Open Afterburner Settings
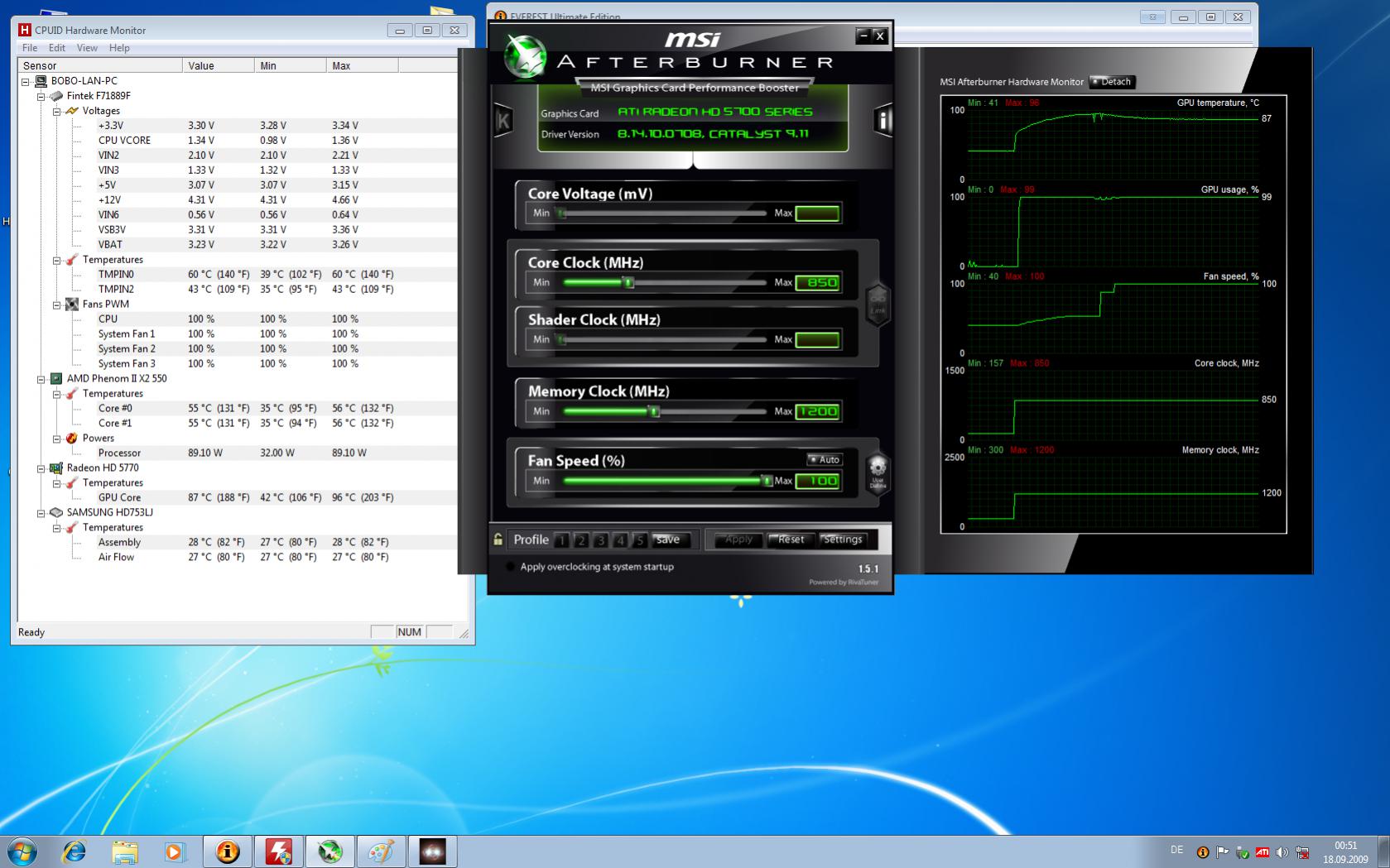 (x=843, y=540)
